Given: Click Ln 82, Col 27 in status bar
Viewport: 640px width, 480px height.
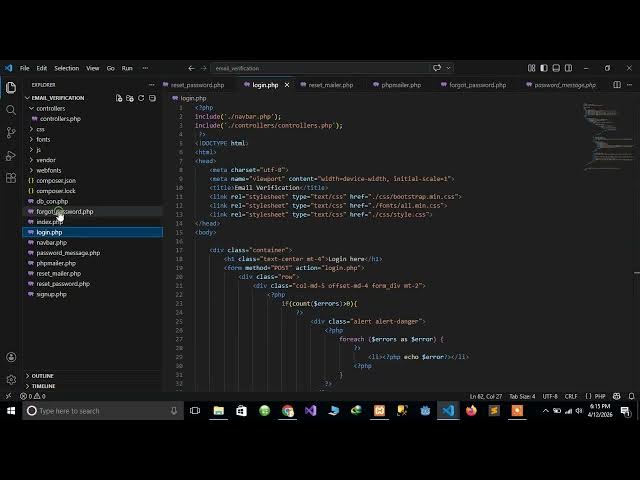Looking at the screenshot, I should pyautogui.click(x=486, y=396).
